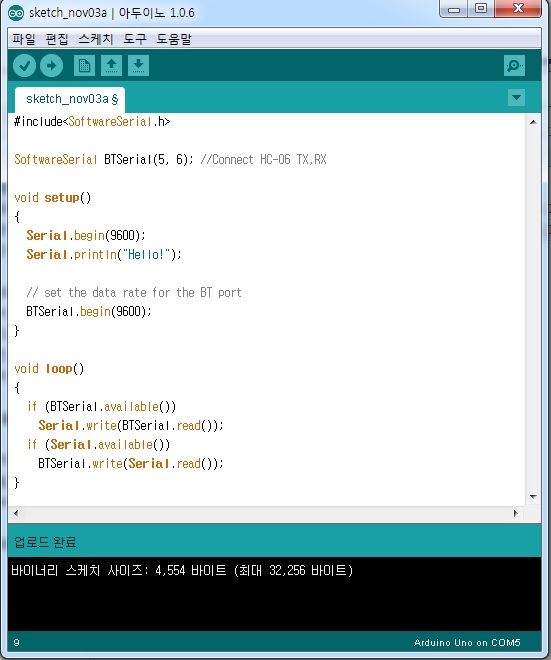Open the 편집 menu
The height and width of the screenshot is (660, 551).
tap(56, 39)
